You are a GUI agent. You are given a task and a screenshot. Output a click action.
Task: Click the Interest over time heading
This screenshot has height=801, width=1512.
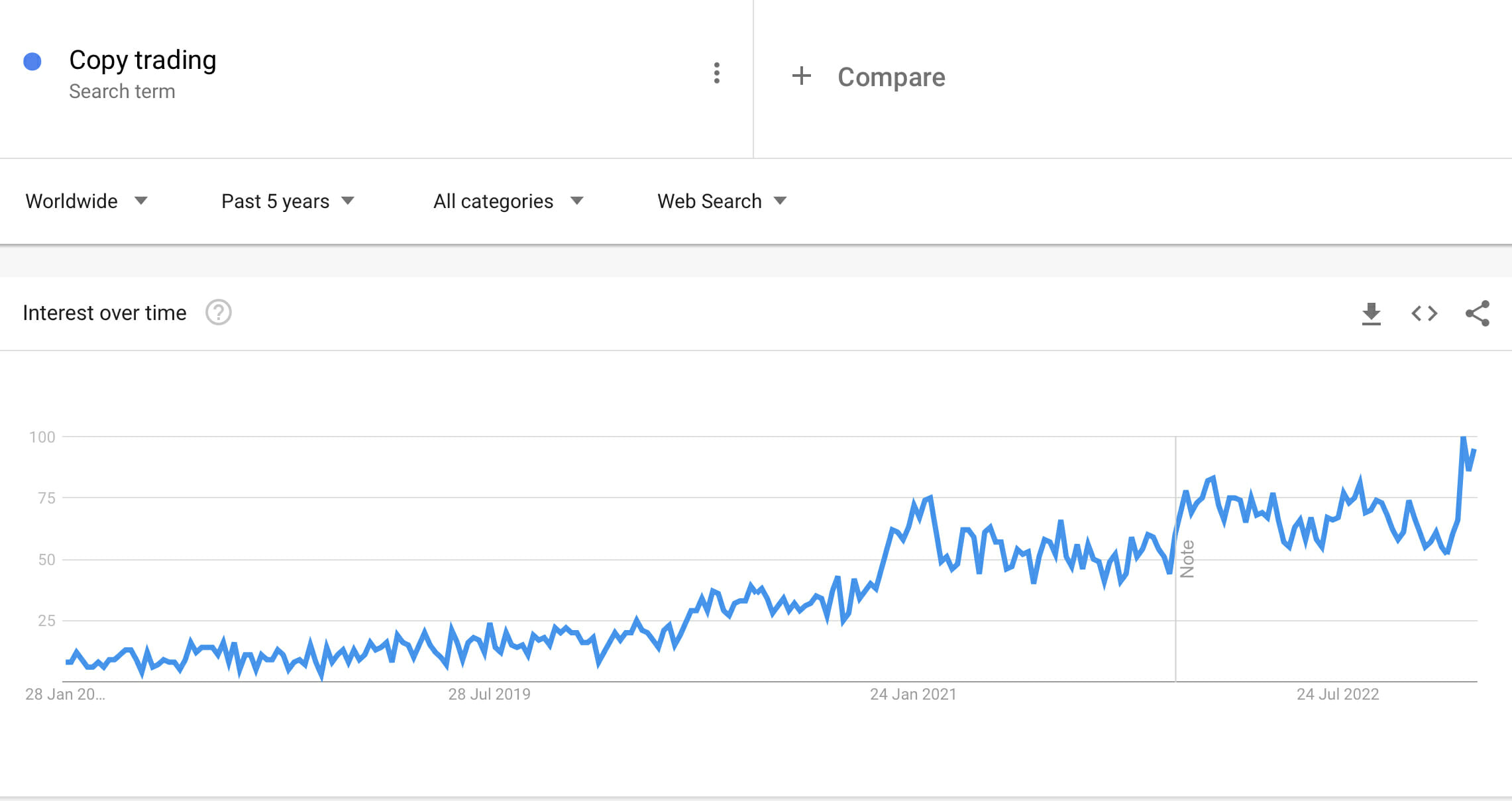105,313
